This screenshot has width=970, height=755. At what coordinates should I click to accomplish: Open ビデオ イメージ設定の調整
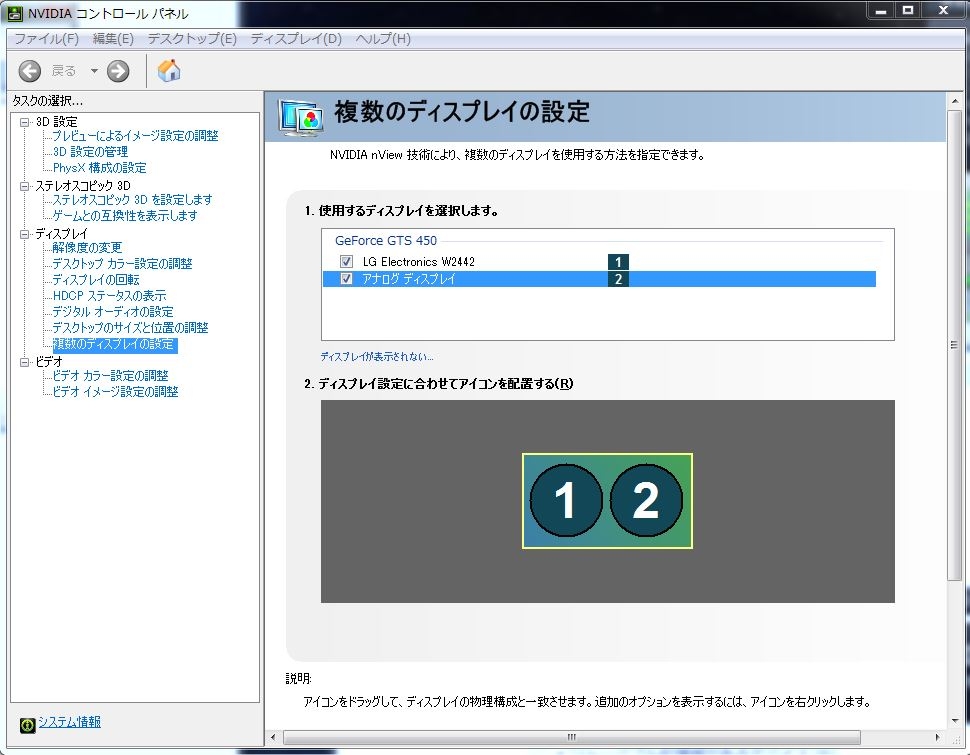(x=116, y=392)
